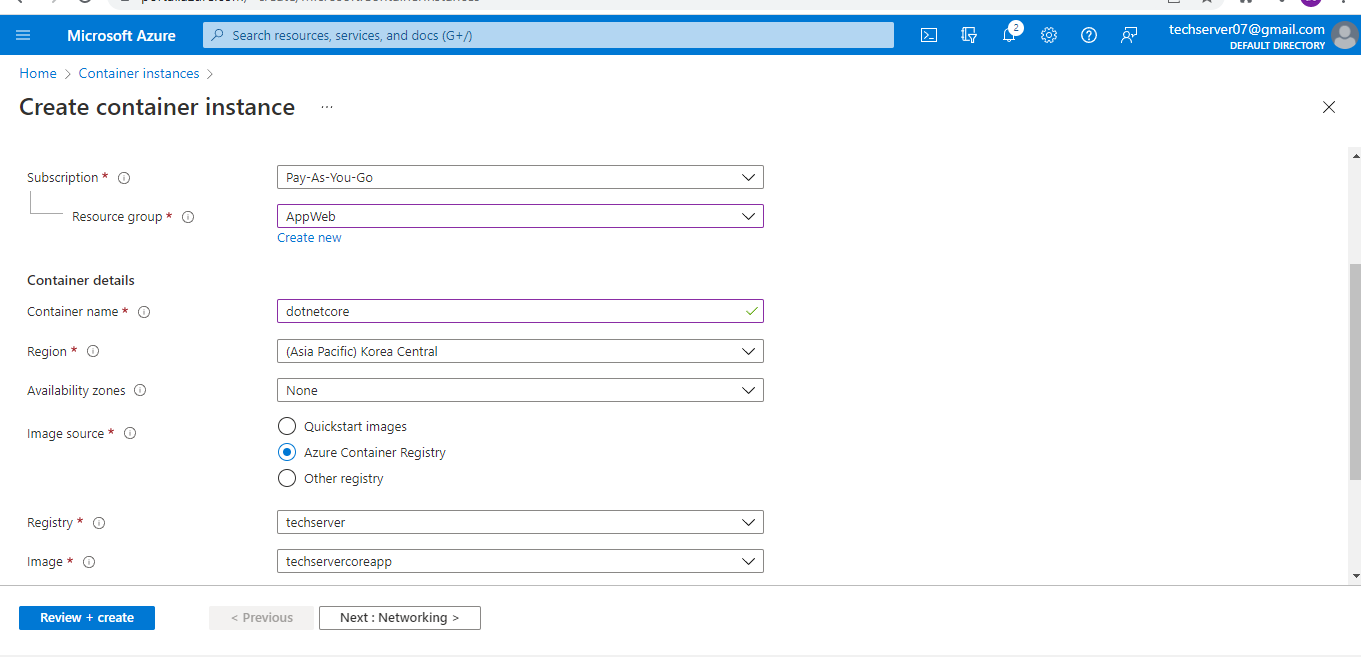The width and height of the screenshot is (1361, 657).
Task: Open the Directories and subscriptions filter icon
Action: 969,35
